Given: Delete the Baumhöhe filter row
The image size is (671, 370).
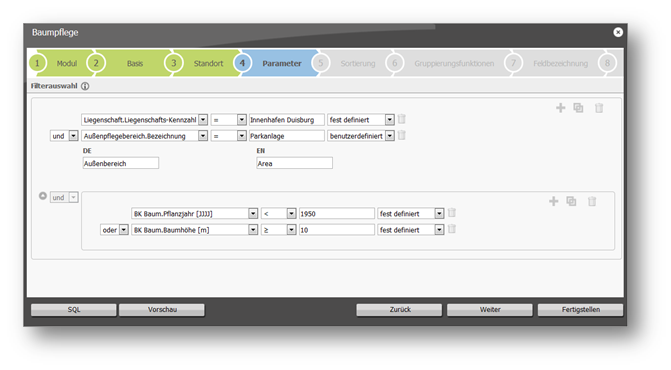Looking at the screenshot, I should tap(451, 229).
